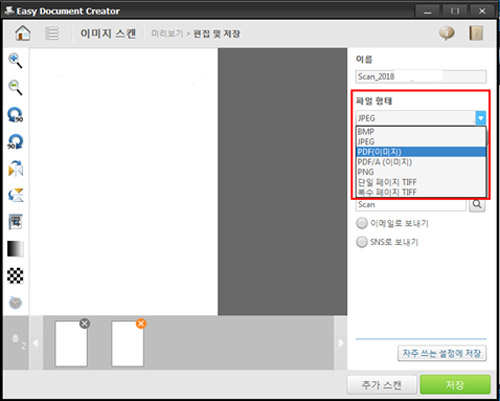Select the zoom out magnifier tool

coord(15,87)
